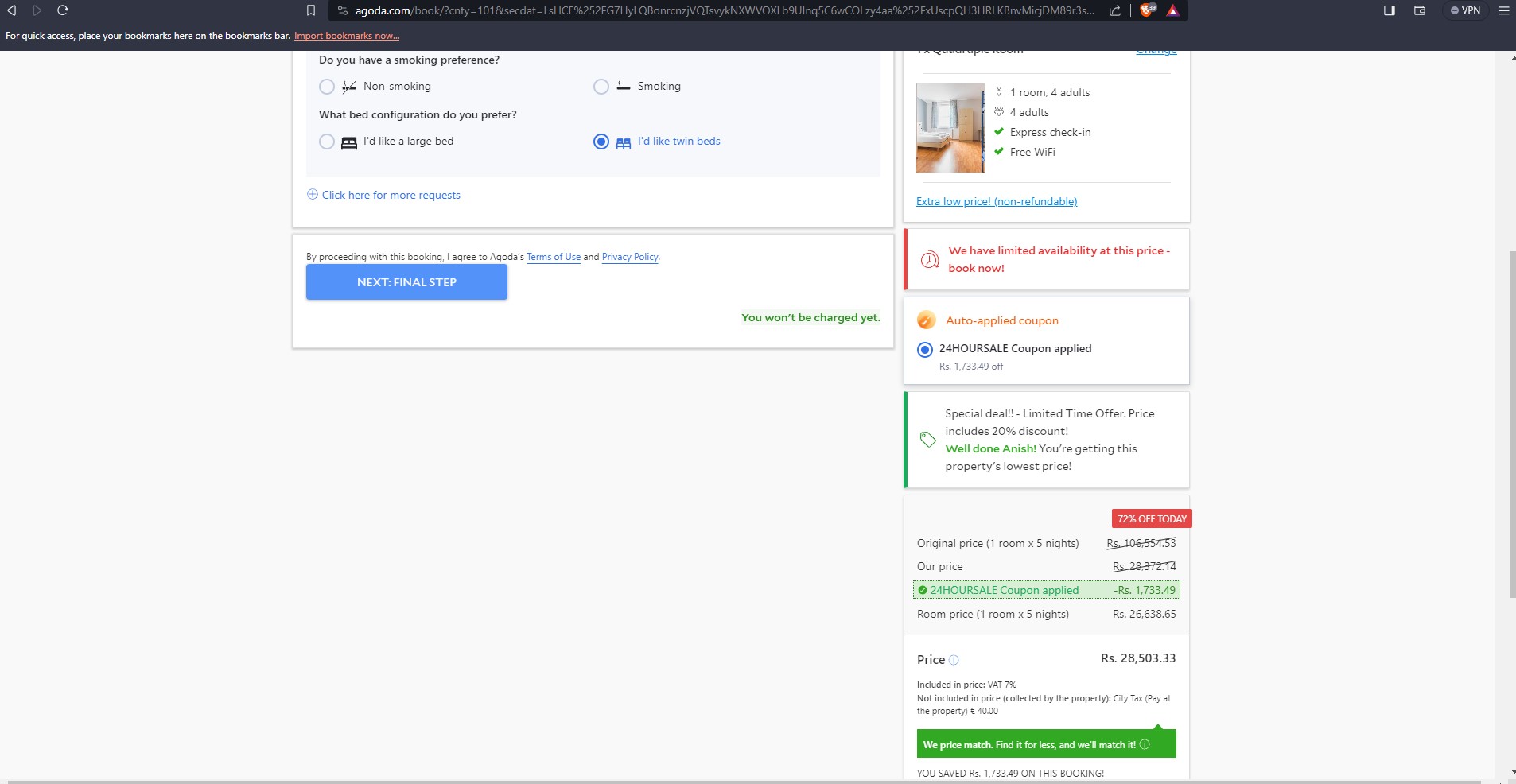
Task: Open the browser hamburger menu
Action: point(1503,10)
